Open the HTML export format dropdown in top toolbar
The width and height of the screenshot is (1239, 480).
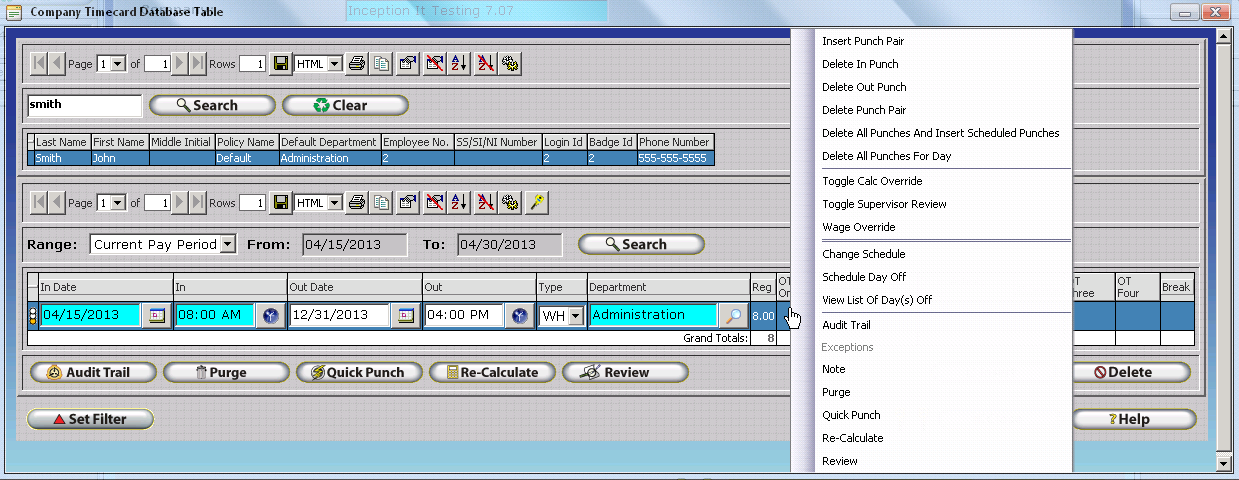point(334,64)
